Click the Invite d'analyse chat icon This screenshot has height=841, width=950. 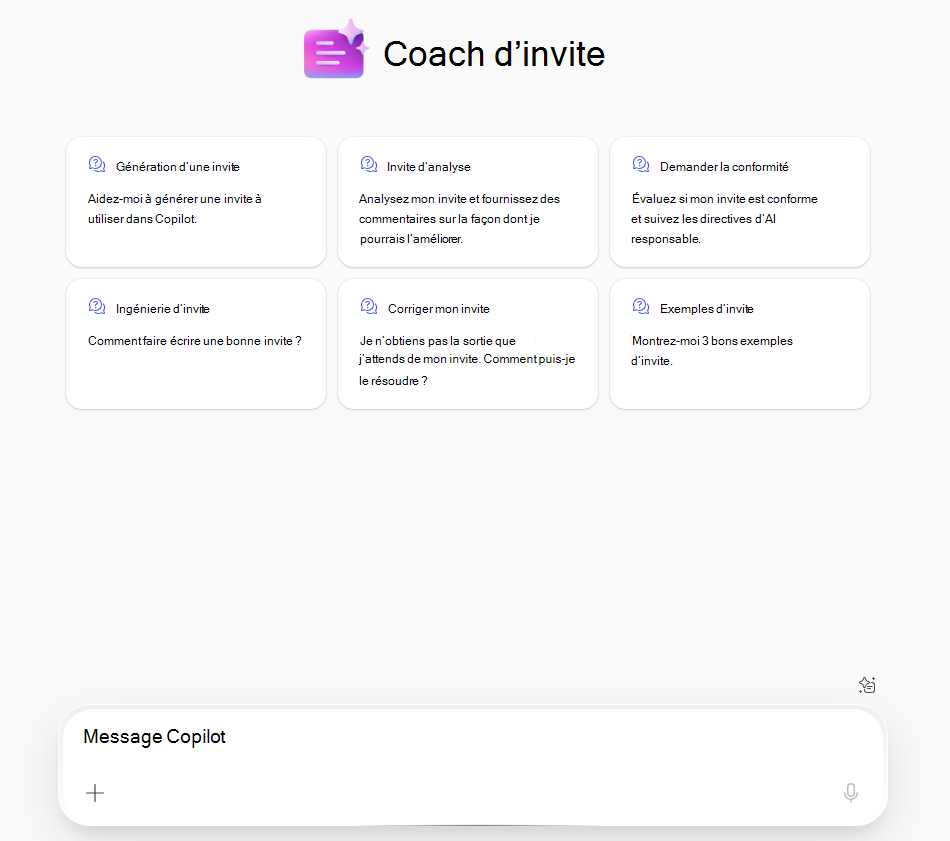click(369, 164)
